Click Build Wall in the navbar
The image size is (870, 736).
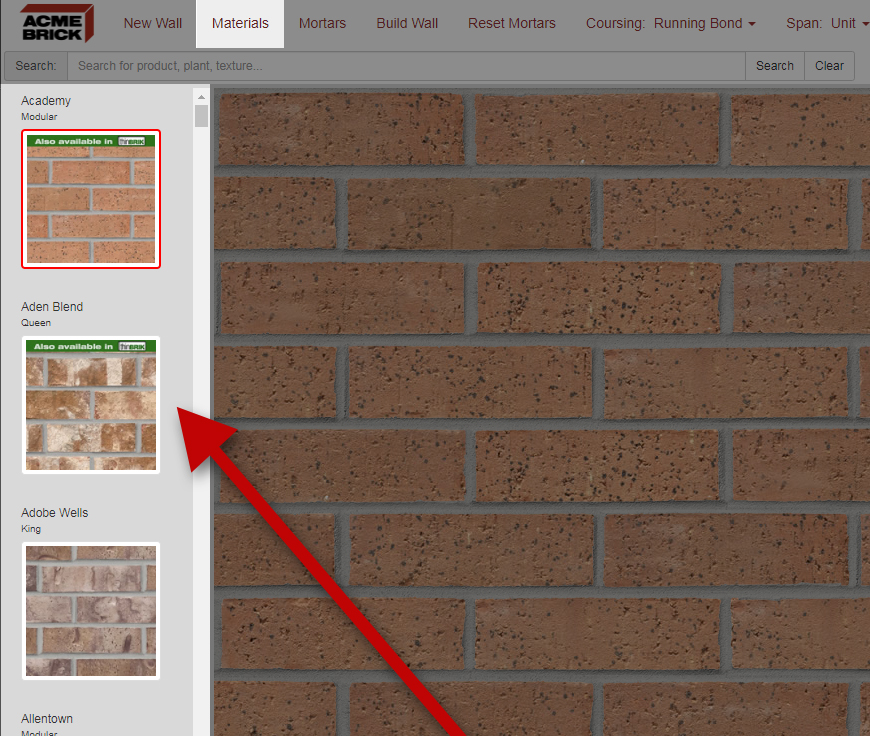(407, 23)
